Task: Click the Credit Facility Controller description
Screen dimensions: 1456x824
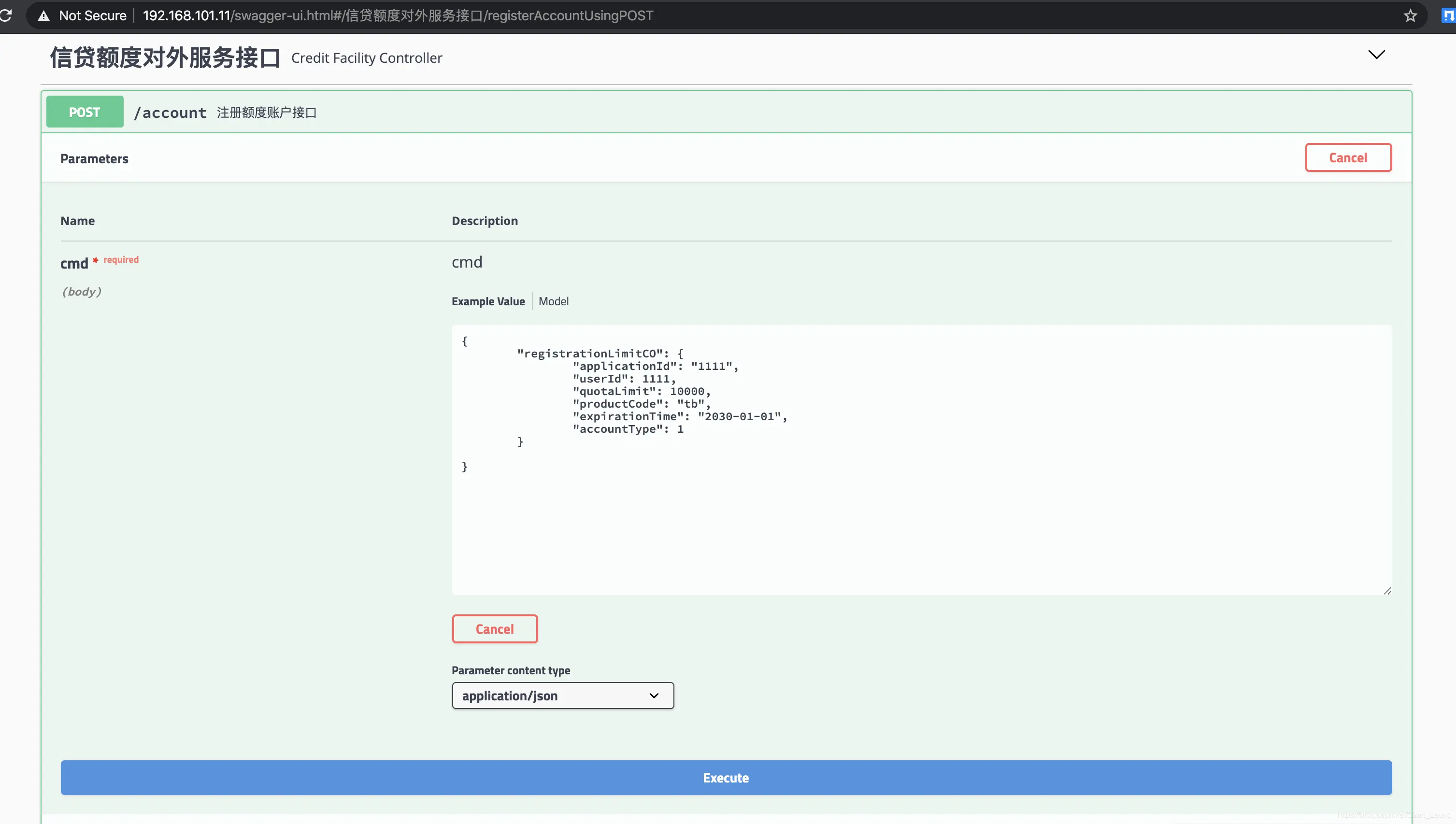Action: (x=366, y=58)
